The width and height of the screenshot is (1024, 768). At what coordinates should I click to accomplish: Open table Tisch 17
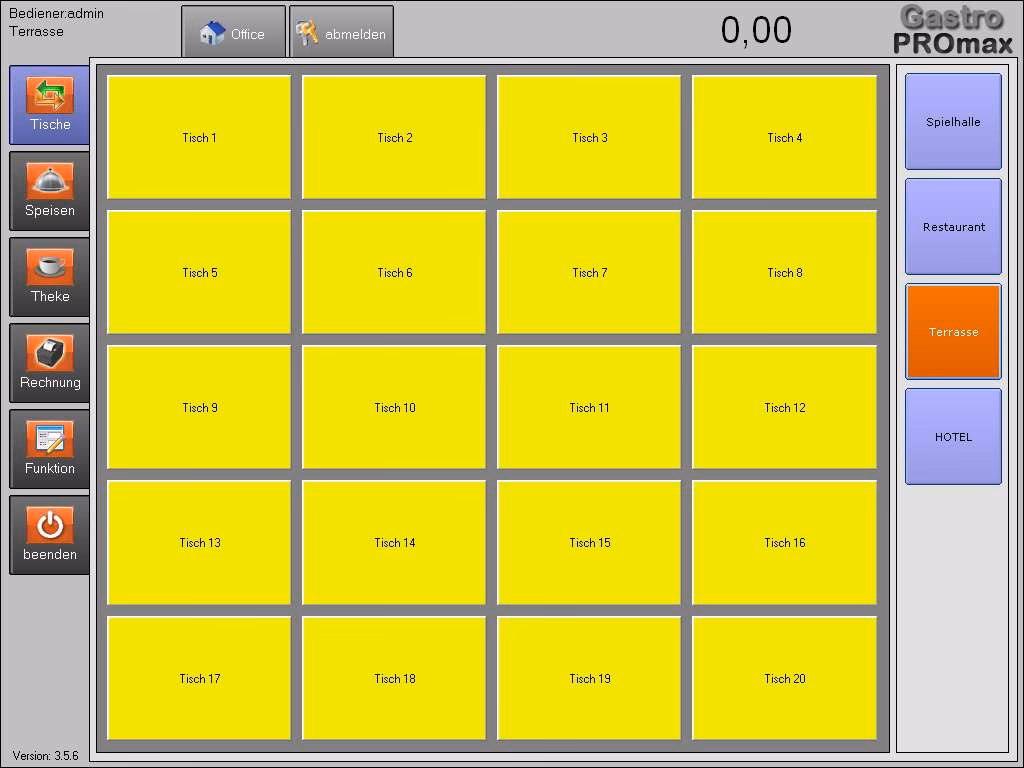tap(199, 679)
